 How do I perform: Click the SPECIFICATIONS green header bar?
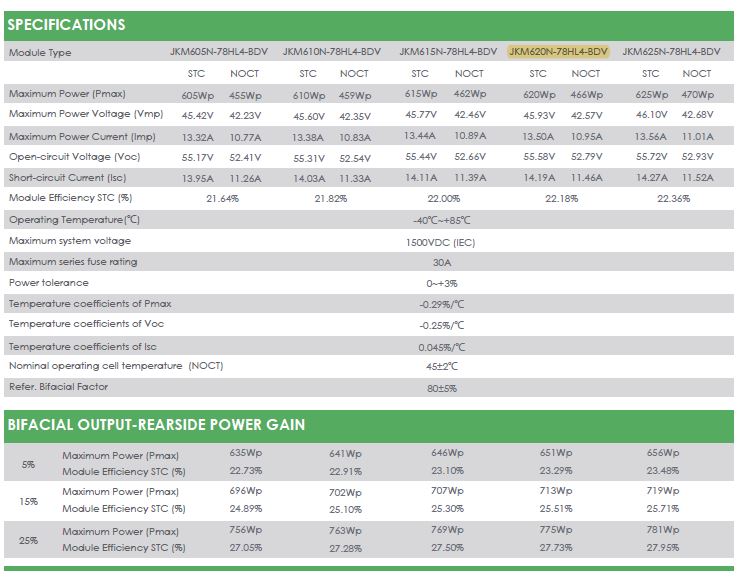click(x=368, y=25)
